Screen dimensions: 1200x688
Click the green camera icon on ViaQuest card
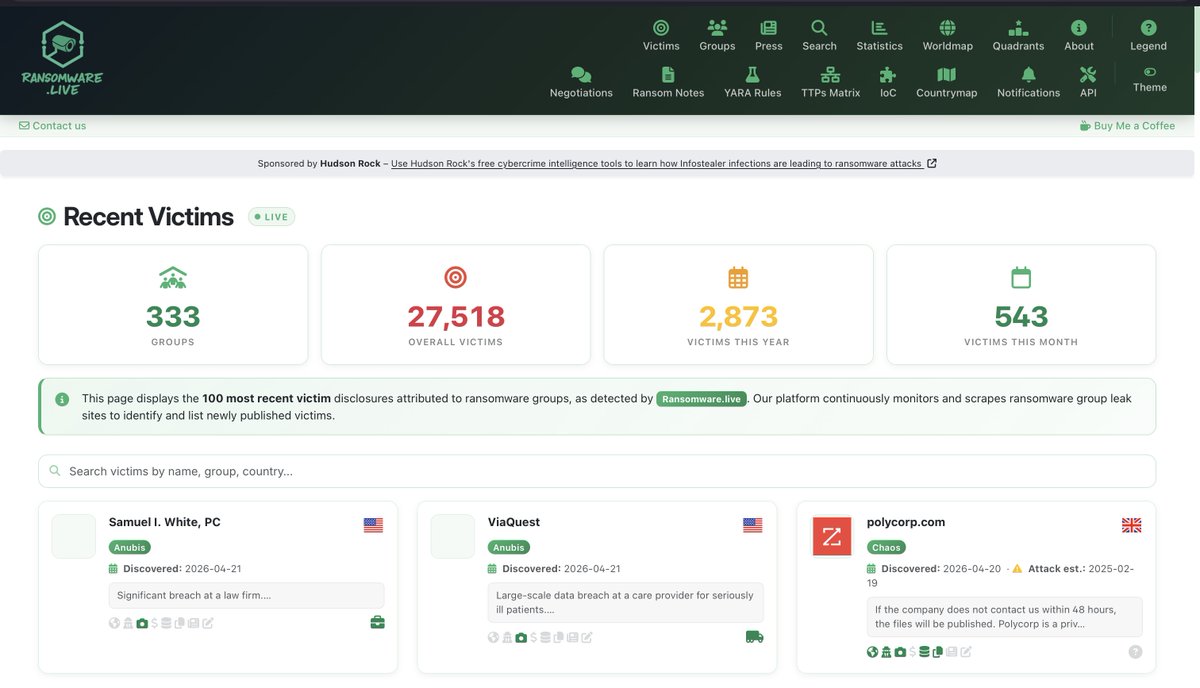click(521, 637)
